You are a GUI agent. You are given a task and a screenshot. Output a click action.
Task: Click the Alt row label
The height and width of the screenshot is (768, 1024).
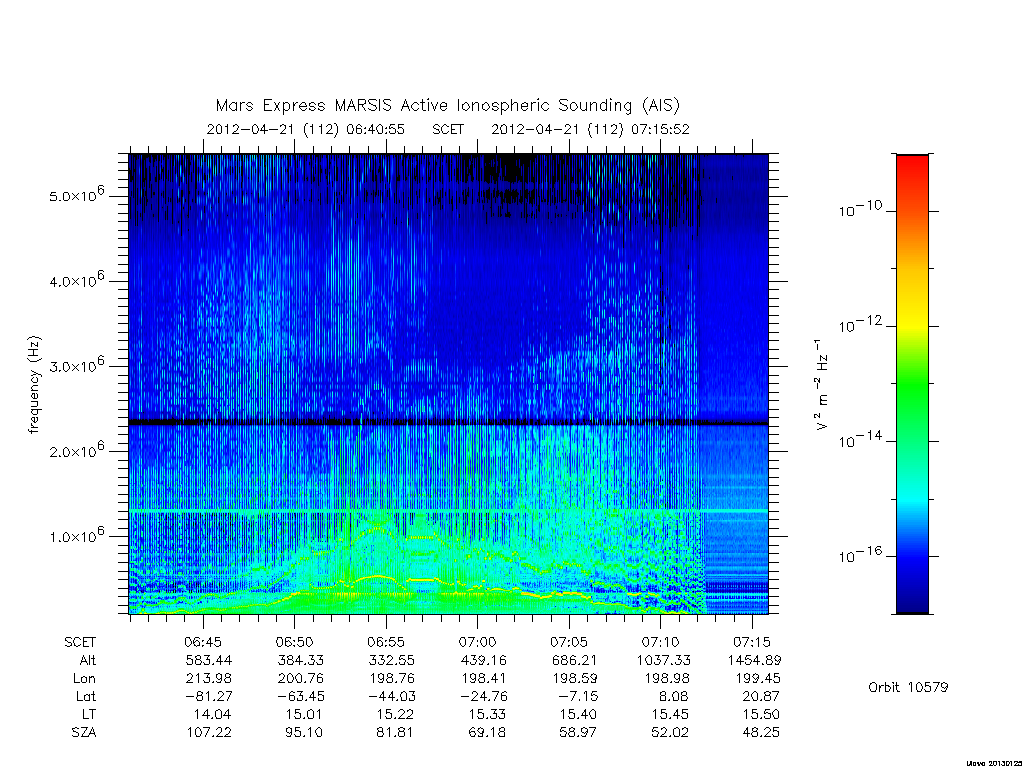point(87,660)
